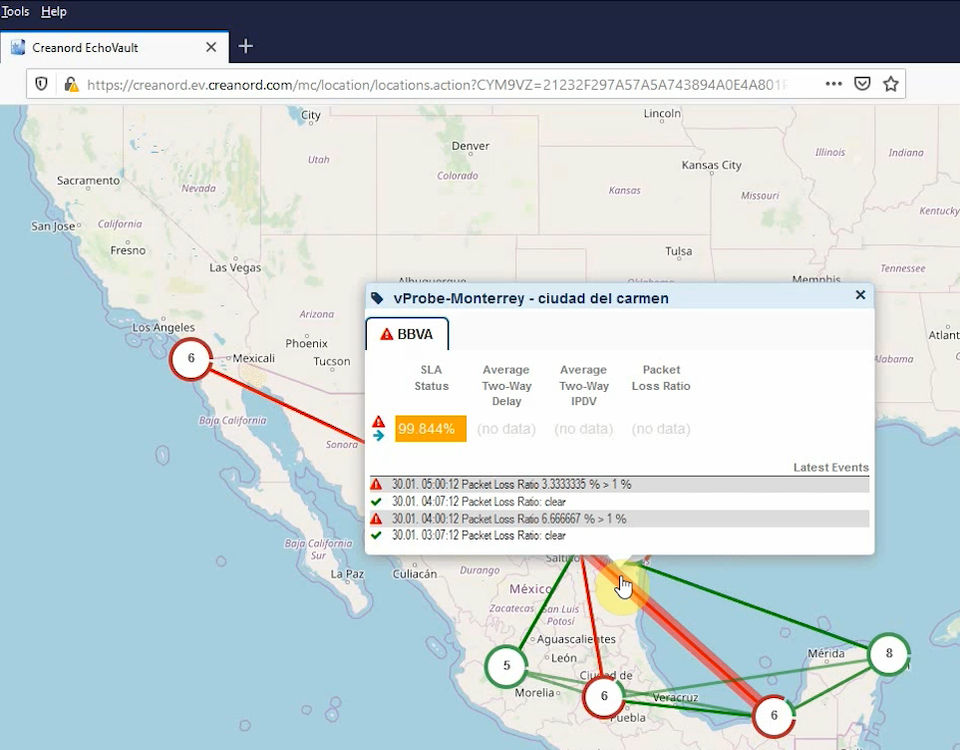Select the BBVA tab
This screenshot has width=960, height=750.
tap(407, 334)
